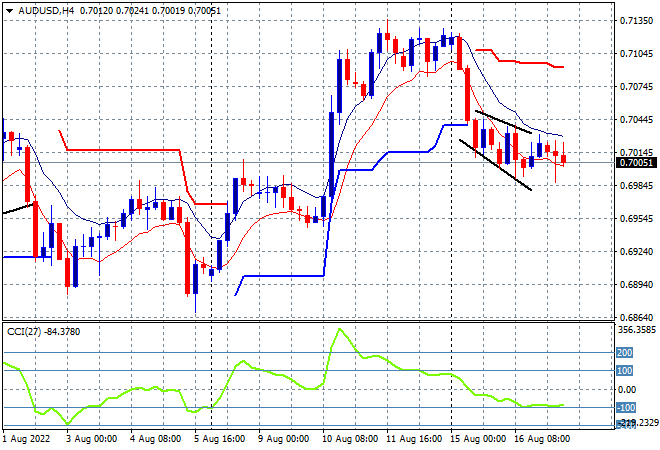Select the upper black channel trendline

pos(503,122)
